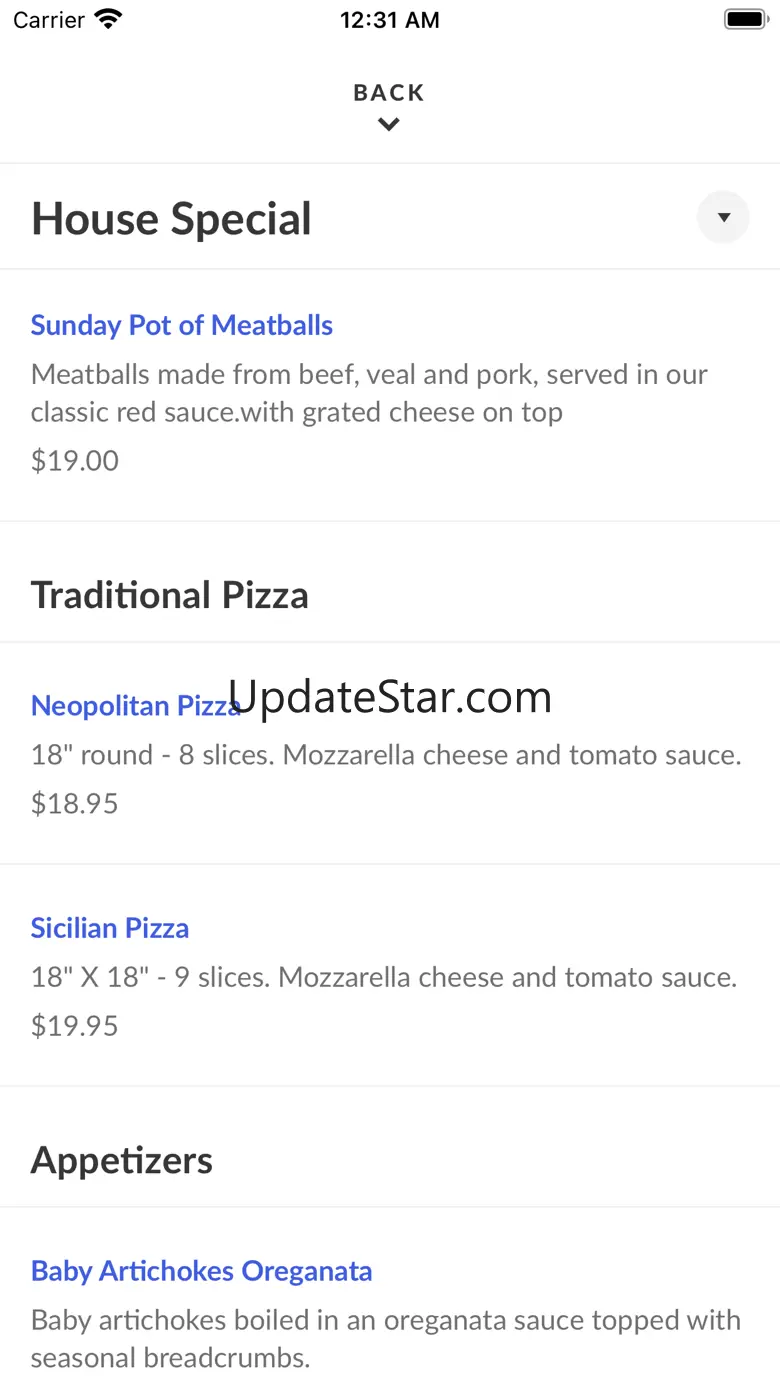The height and width of the screenshot is (1387, 780).
Task: Click the baby artichokes description text
Action: (385, 1339)
